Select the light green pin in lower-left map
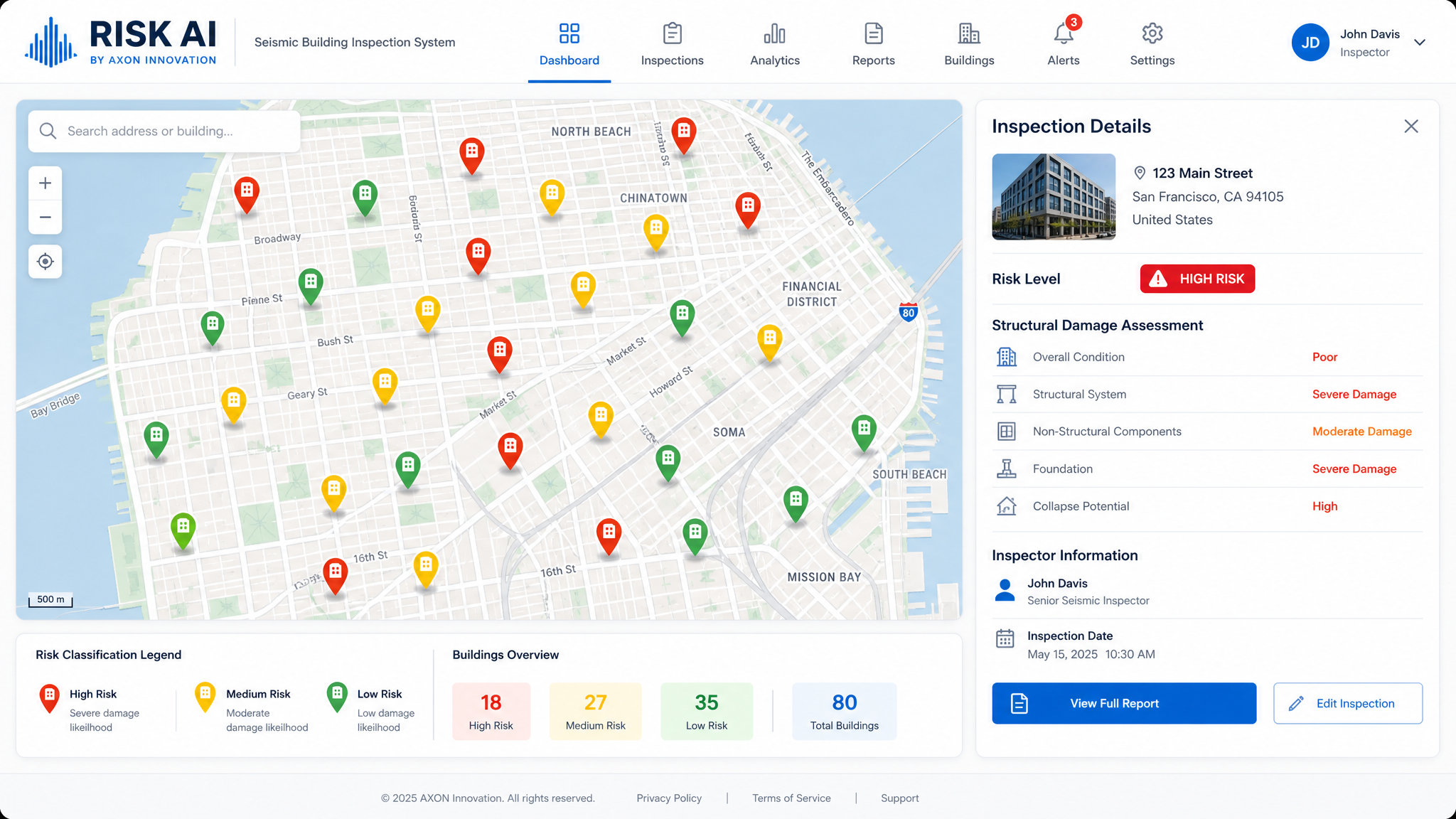This screenshot has width=1456, height=819. tap(183, 530)
